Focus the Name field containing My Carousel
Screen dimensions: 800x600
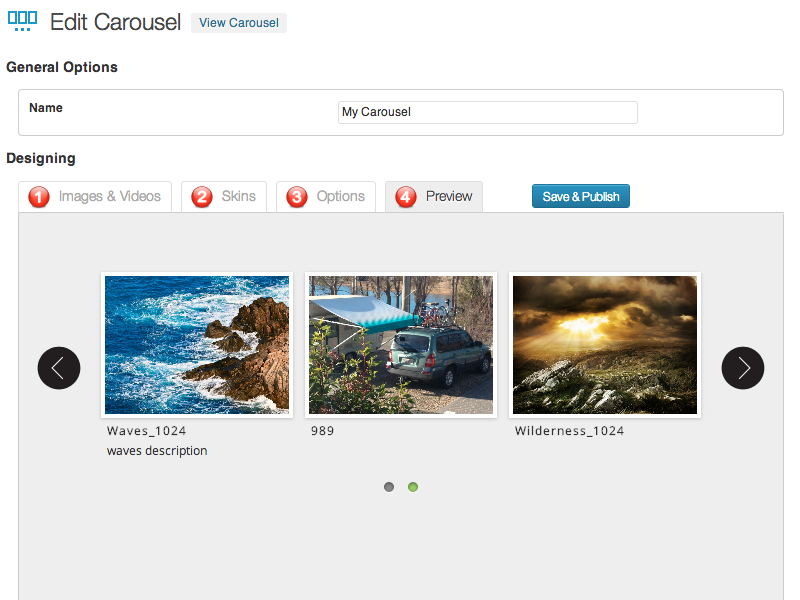(x=487, y=112)
